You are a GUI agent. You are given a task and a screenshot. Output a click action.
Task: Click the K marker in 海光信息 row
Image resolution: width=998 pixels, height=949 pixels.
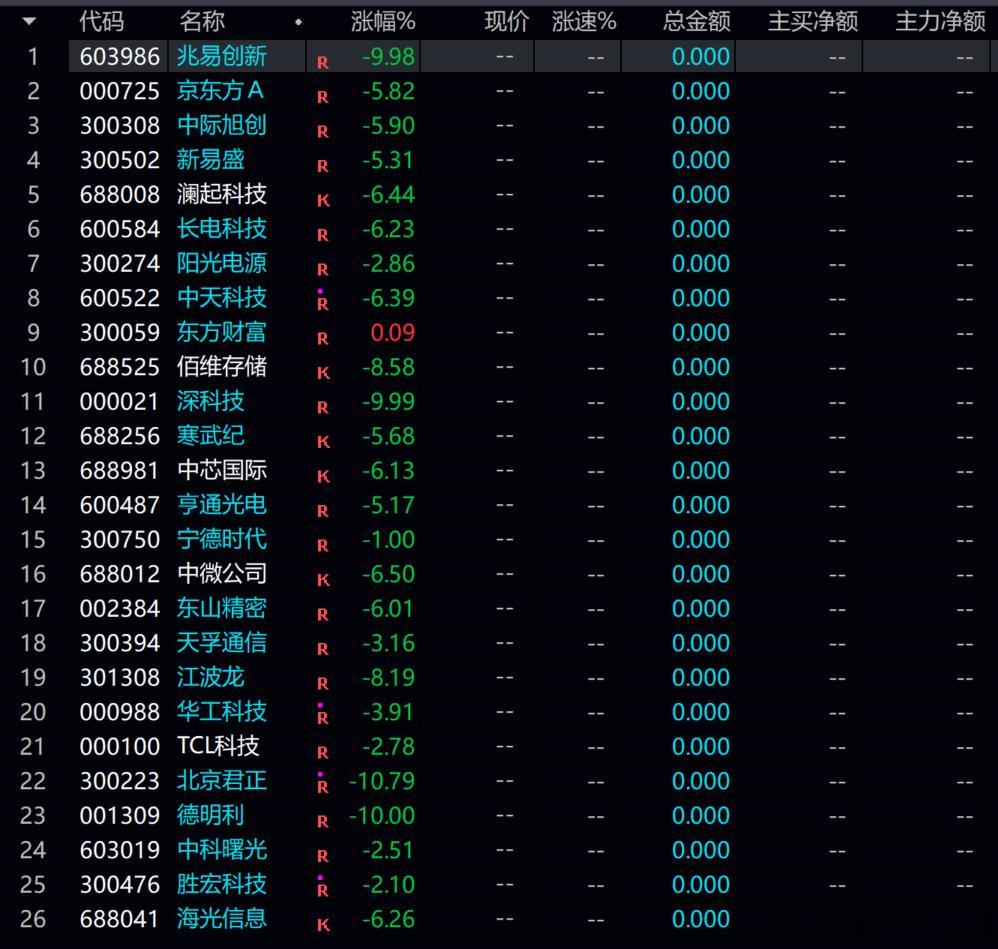click(323, 925)
